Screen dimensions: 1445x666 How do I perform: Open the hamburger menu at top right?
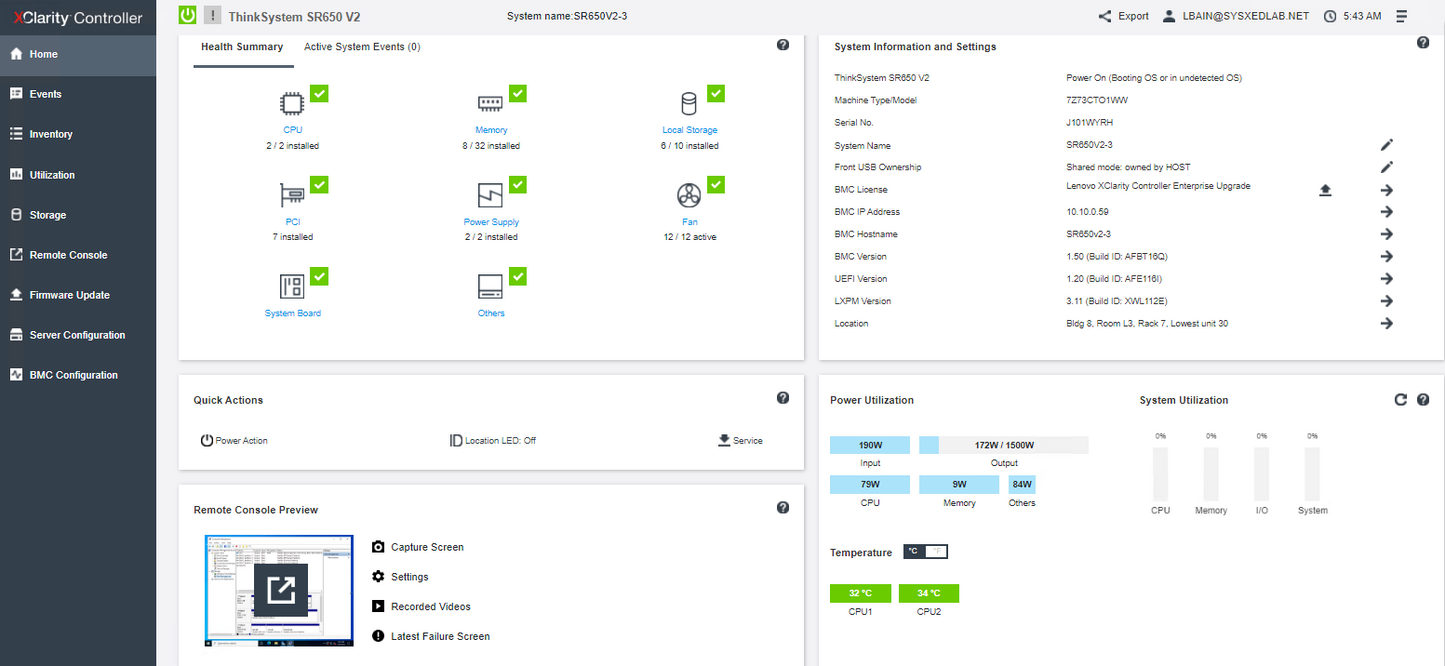pos(1402,16)
